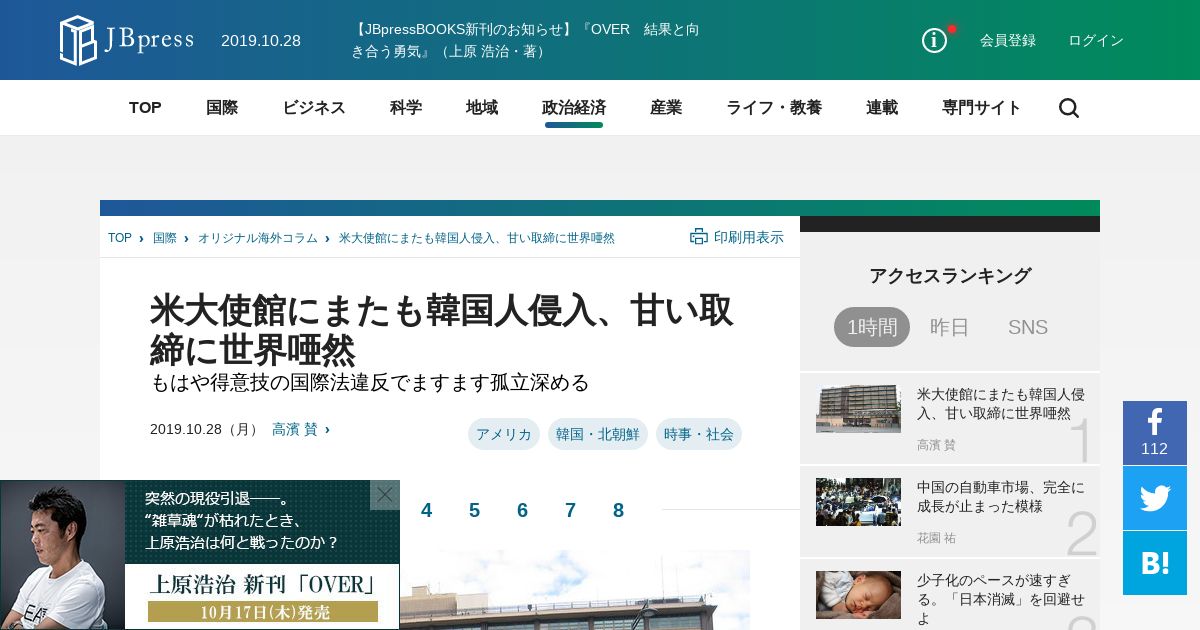The height and width of the screenshot is (630, 1200).
Task: Open the search magnifier icon
Action: tap(1069, 108)
